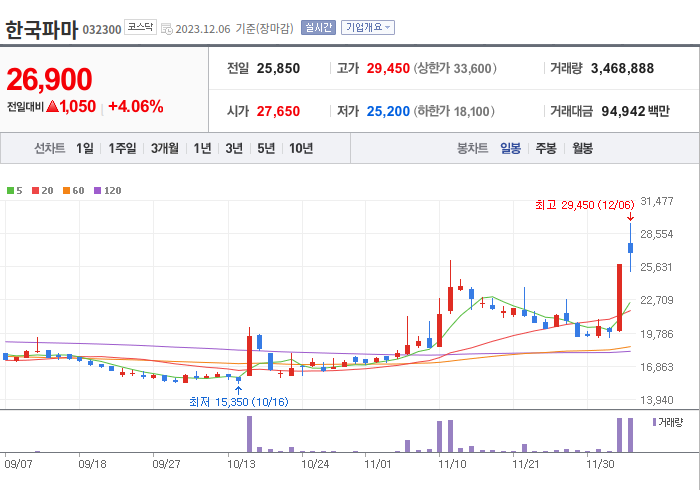The height and width of the screenshot is (490, 700).
Task: Click the tall red candle before 12/06
Action: (620, 298)
